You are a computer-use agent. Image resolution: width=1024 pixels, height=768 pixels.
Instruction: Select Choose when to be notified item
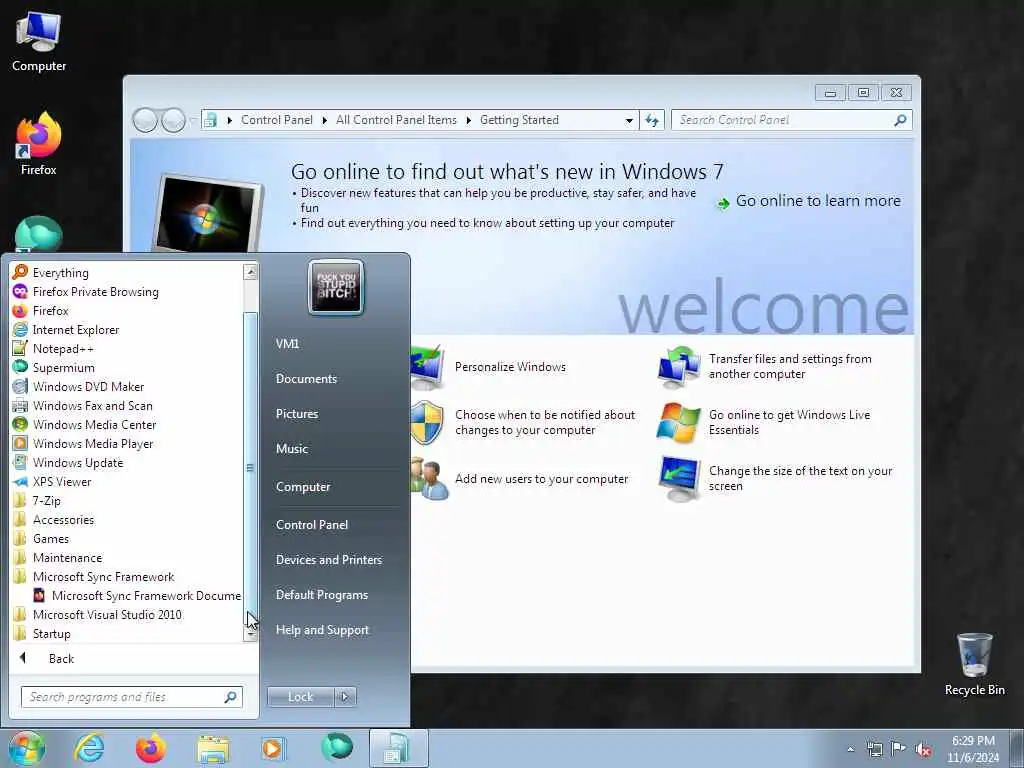click(545, 423)
